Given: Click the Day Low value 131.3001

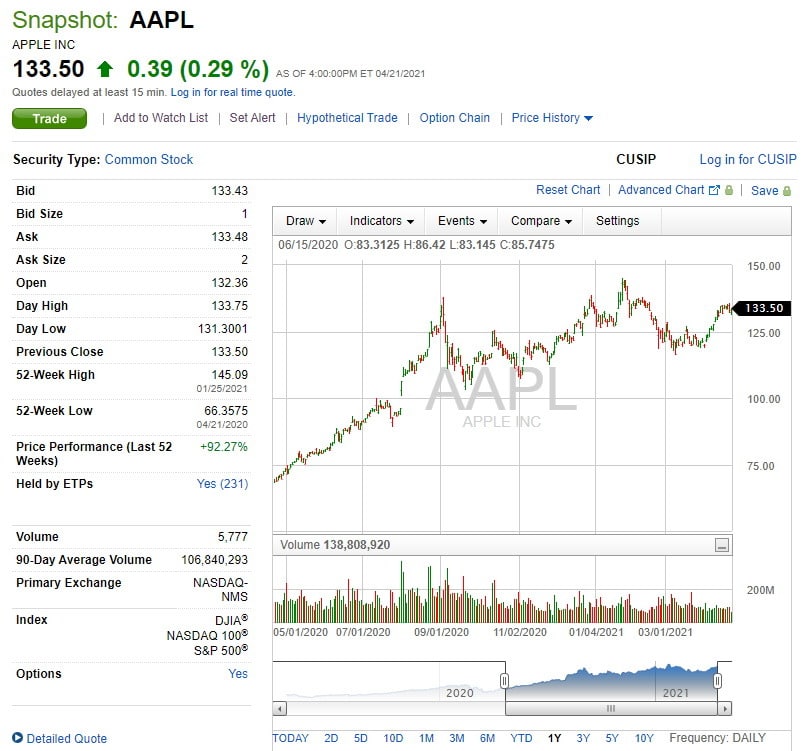Looking at the screenshot, I should [223, 329].
